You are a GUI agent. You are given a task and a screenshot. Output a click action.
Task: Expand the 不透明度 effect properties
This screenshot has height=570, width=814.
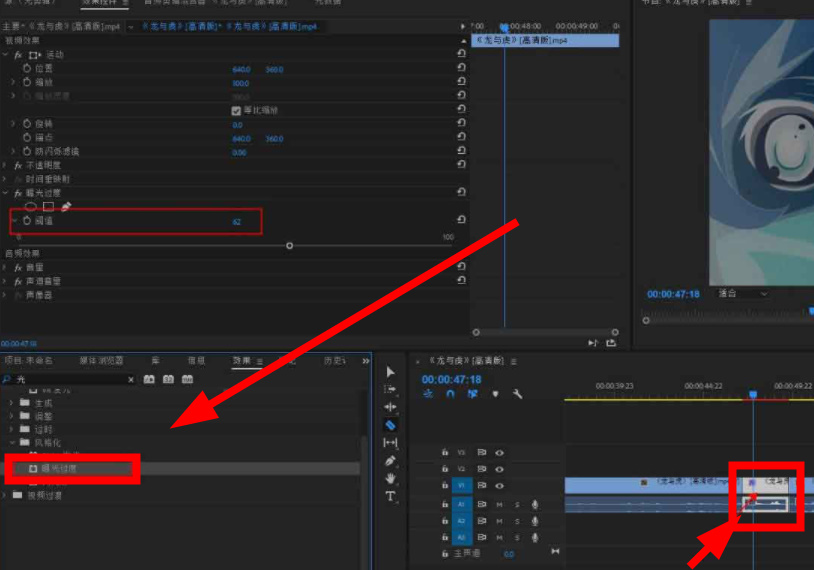pos(6,165)
